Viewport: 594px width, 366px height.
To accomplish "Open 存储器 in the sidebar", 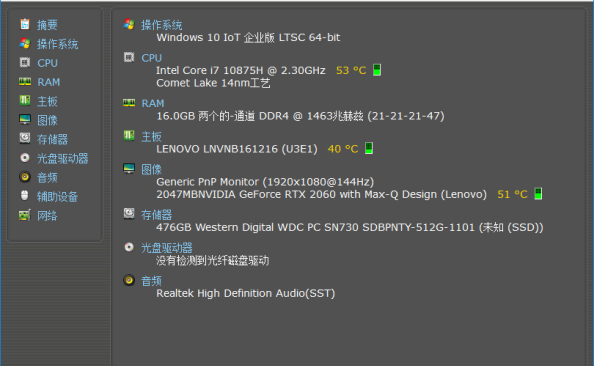I will point(52,139).
